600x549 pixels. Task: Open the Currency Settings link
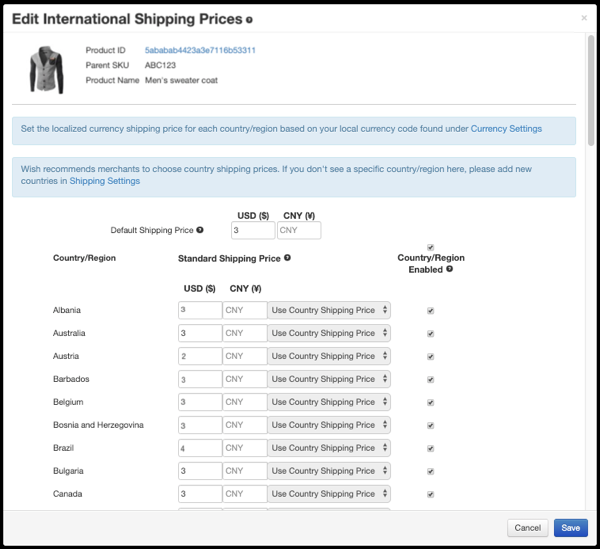(506, 129)
